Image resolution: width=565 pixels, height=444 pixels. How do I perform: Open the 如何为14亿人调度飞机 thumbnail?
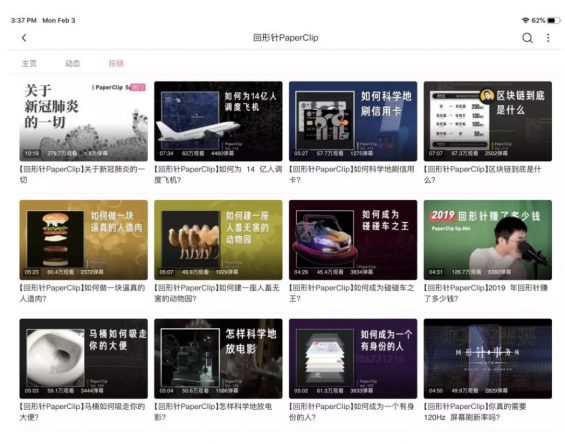pyautogui.click(x=218, y=121)
